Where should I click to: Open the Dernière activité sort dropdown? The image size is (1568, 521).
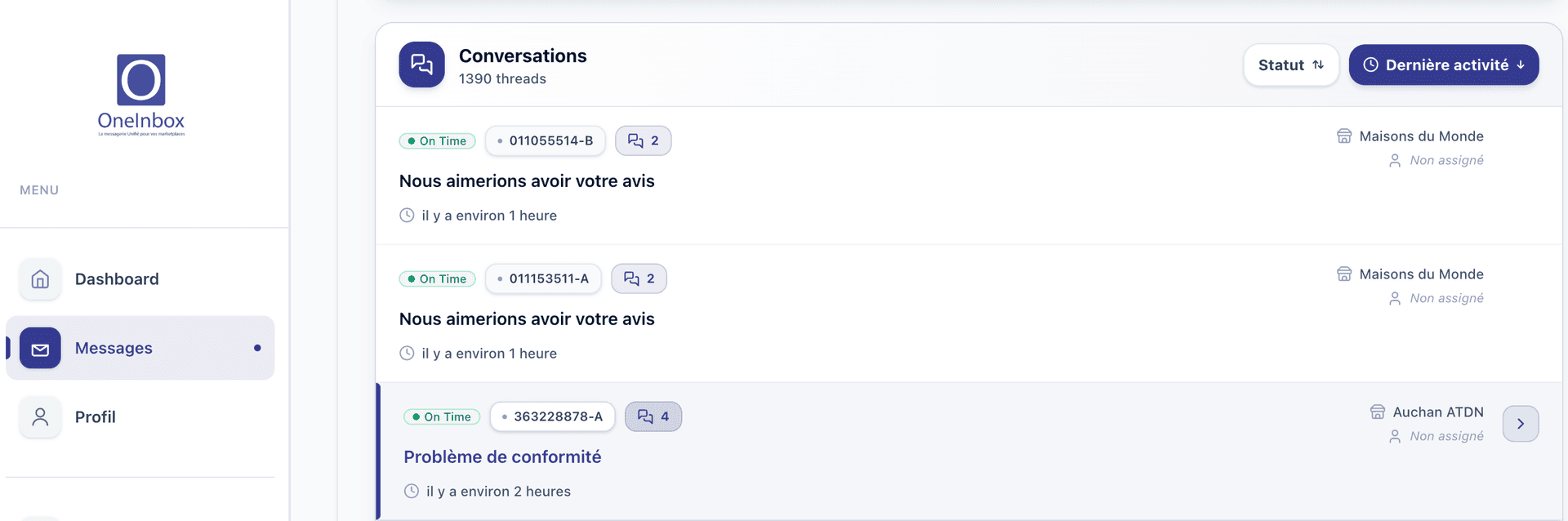(1444, 65)
